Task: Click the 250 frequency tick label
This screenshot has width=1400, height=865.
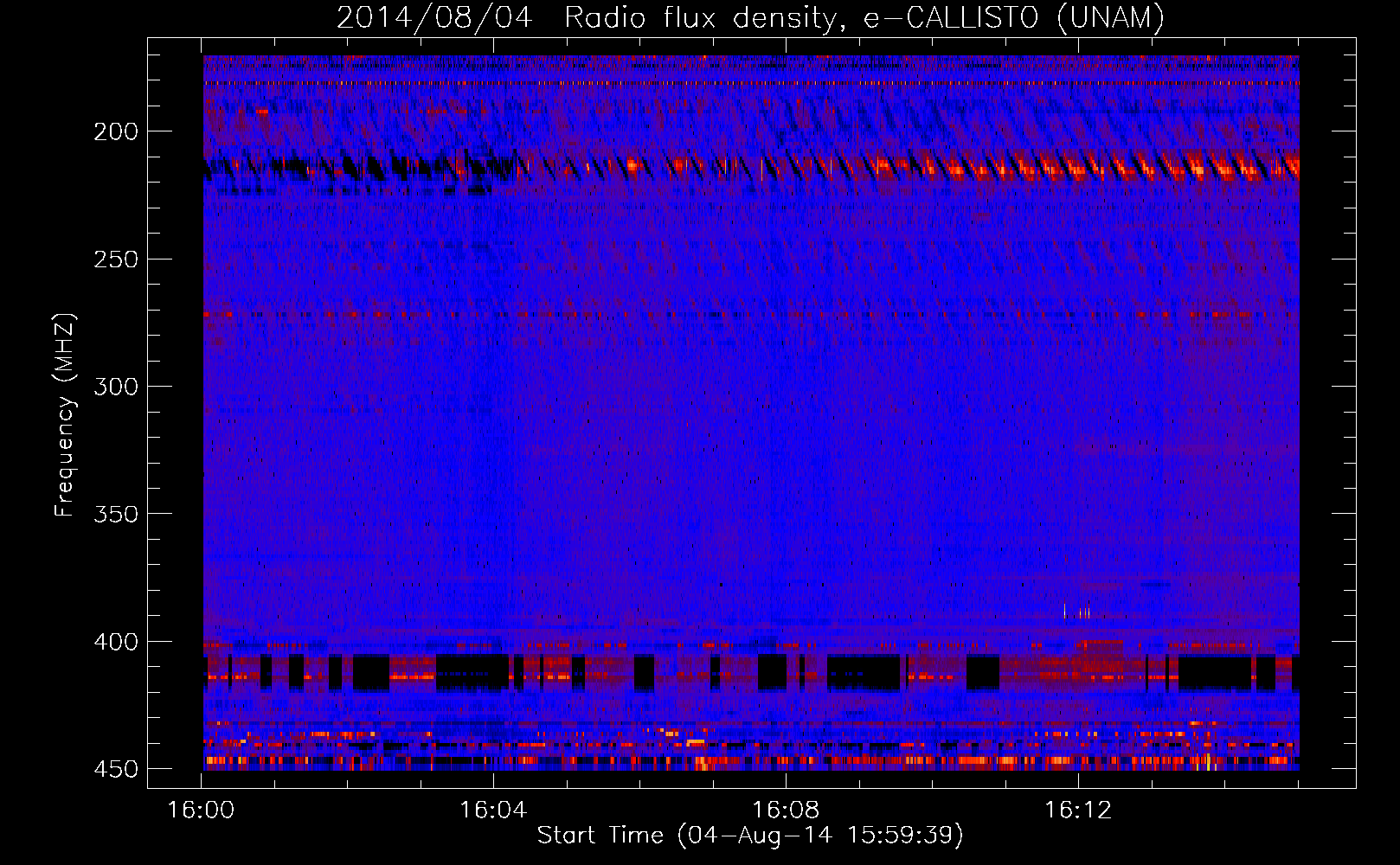Action: pos(116,259)
